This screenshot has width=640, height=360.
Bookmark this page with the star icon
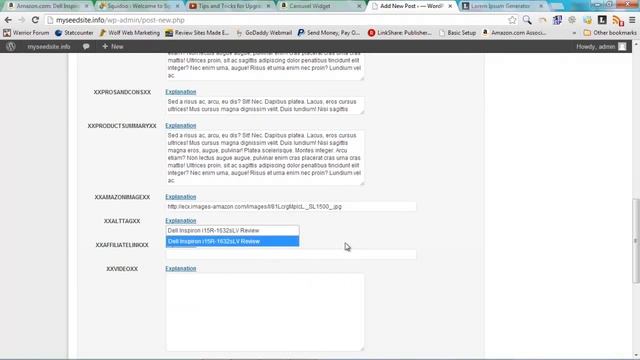tap(512, 20)
